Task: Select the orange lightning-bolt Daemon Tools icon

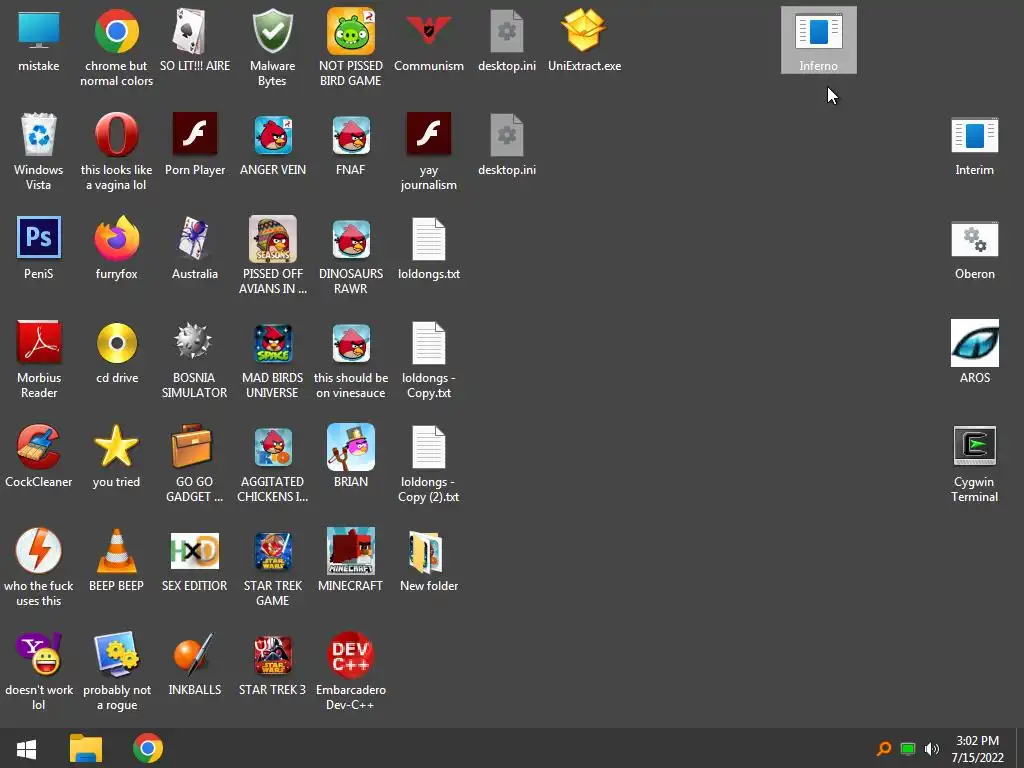Action: [39, 551]
